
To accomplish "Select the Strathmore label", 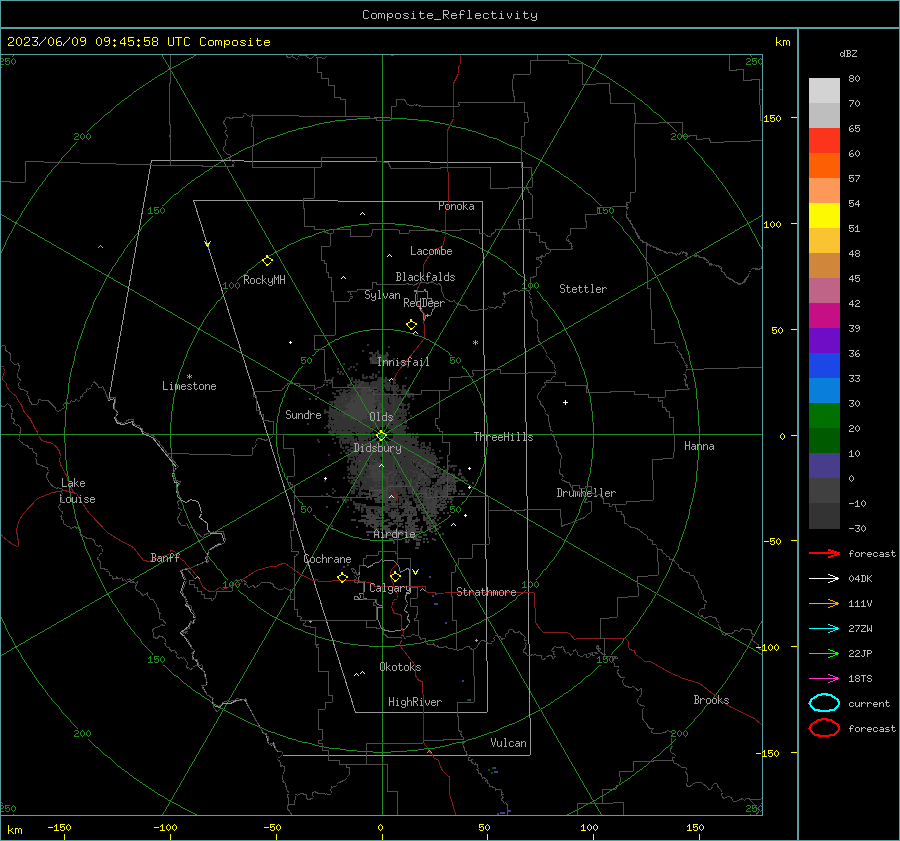I will (x=486, y=592).
